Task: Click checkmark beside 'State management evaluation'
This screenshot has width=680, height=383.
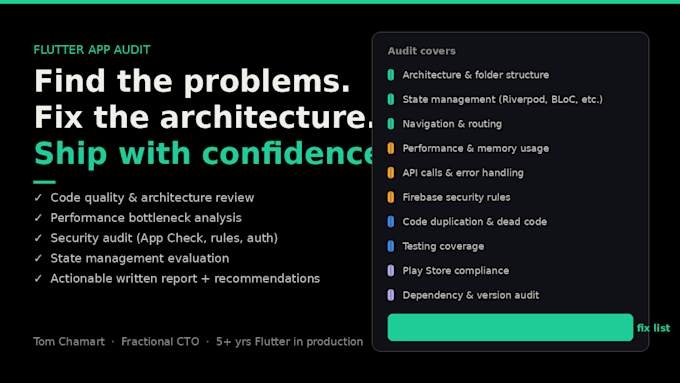Action: point(38,259)
